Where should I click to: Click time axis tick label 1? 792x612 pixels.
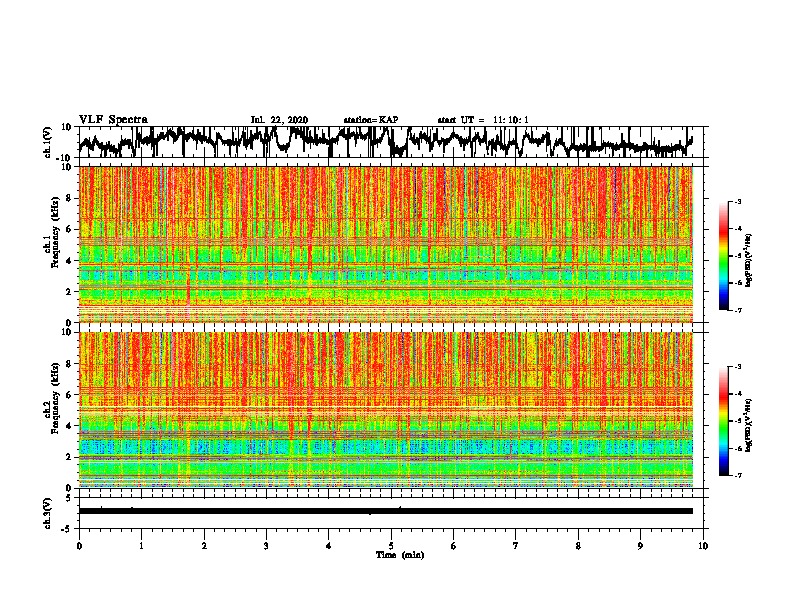141,546
